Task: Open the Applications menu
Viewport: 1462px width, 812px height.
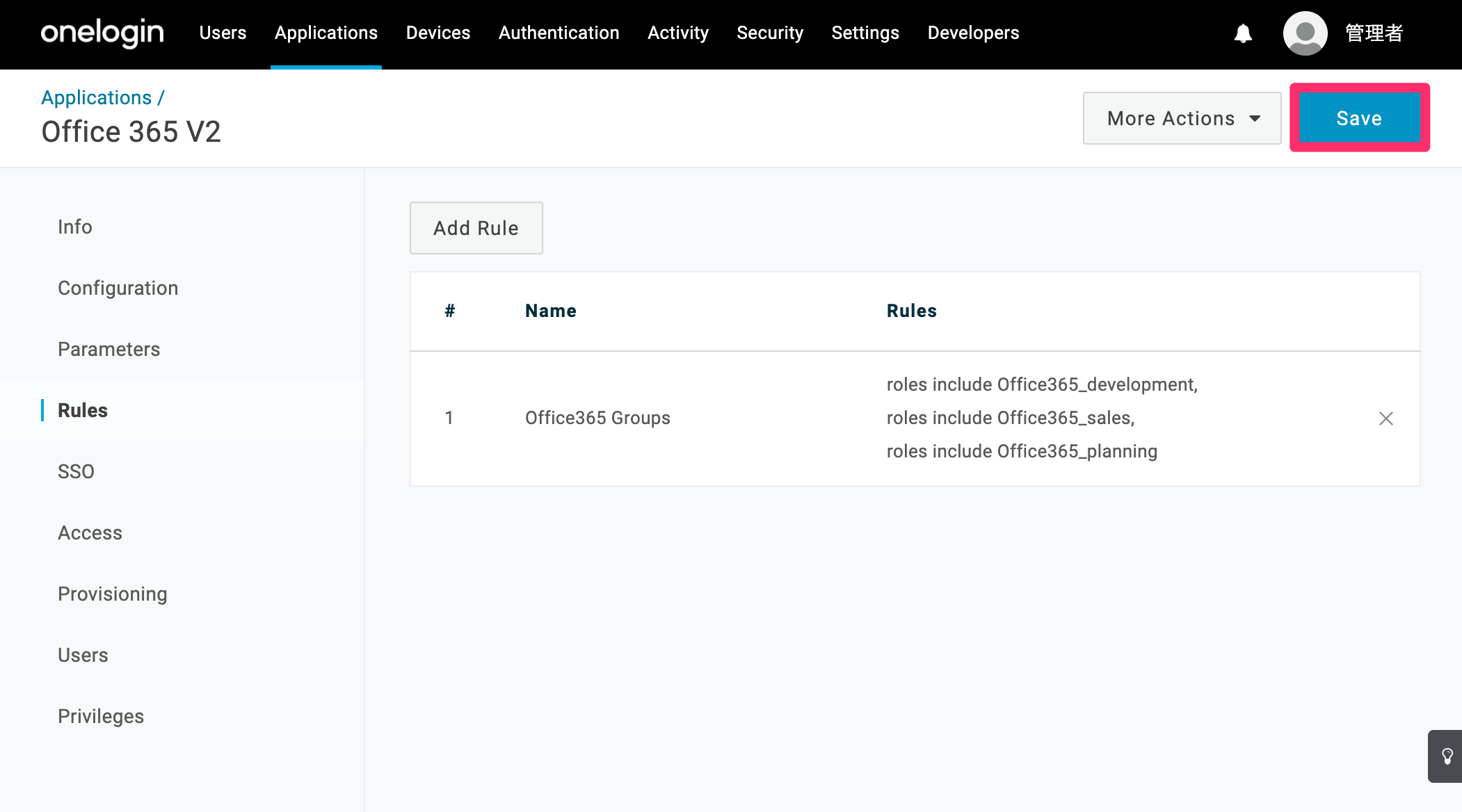Action: (326, 33)
